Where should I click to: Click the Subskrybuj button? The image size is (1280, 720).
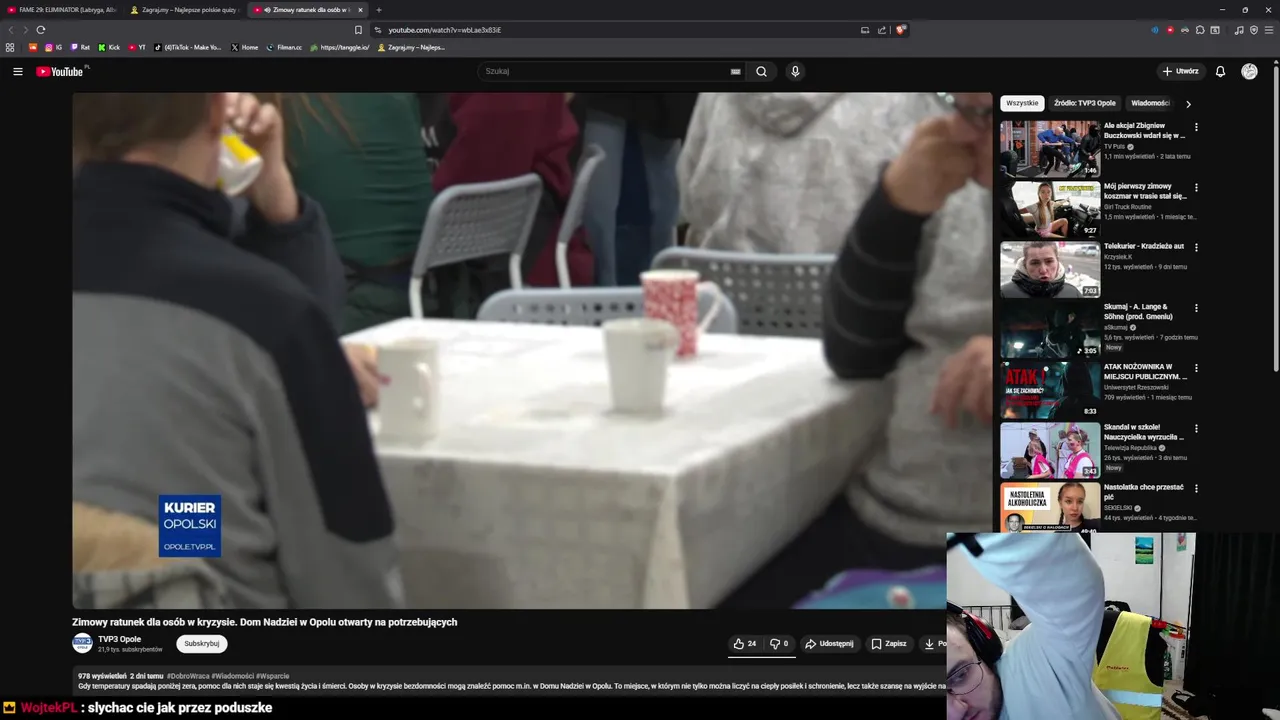[202, 644]
